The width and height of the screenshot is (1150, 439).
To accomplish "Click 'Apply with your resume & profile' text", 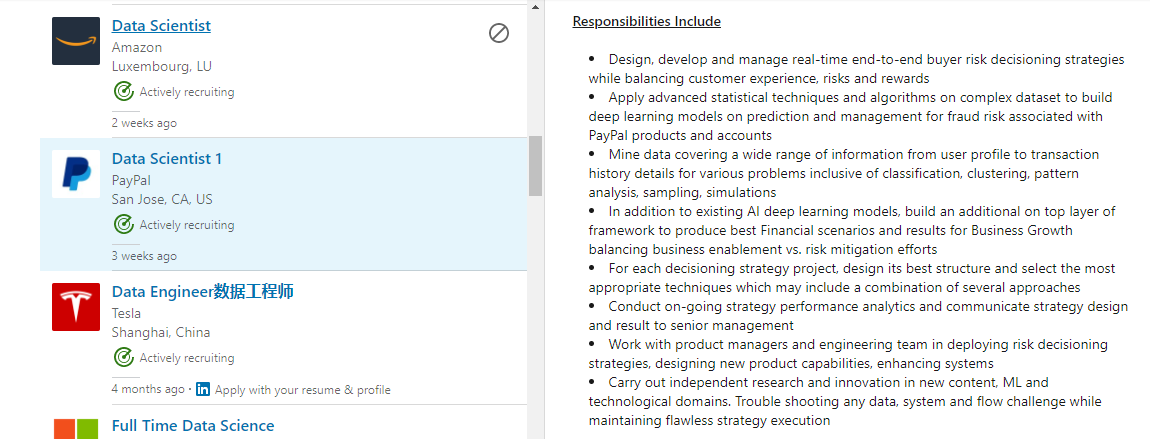I will point(302,390).
